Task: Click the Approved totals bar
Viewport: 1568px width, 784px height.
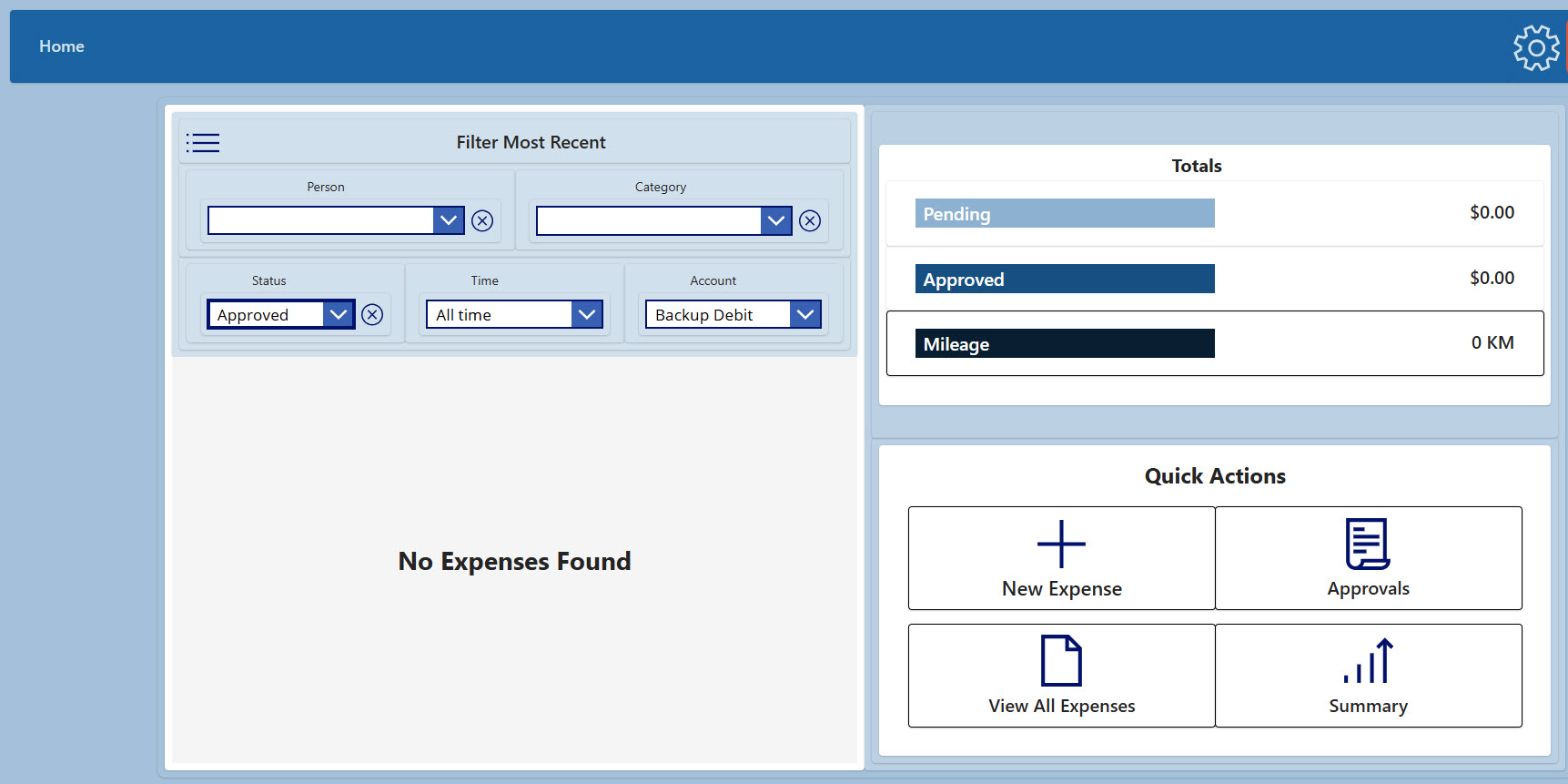Action: (x=1065, y=279)
